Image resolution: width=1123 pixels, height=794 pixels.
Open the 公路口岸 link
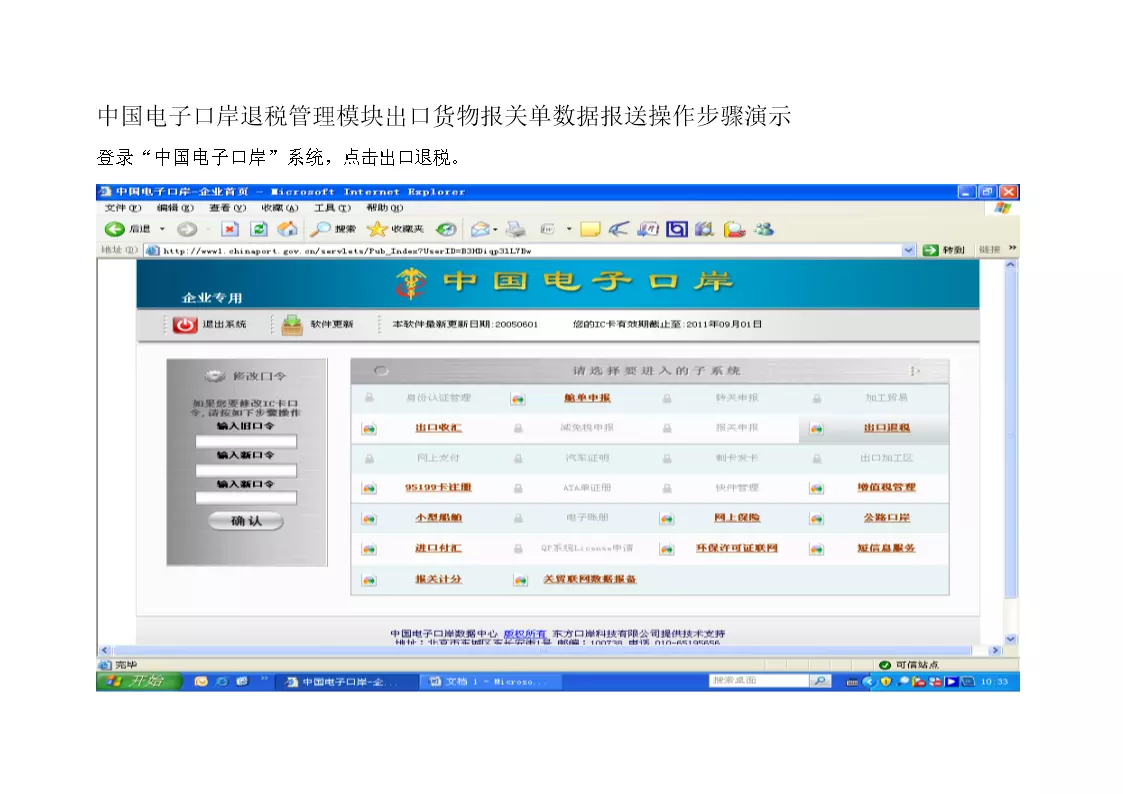[887, 518]
